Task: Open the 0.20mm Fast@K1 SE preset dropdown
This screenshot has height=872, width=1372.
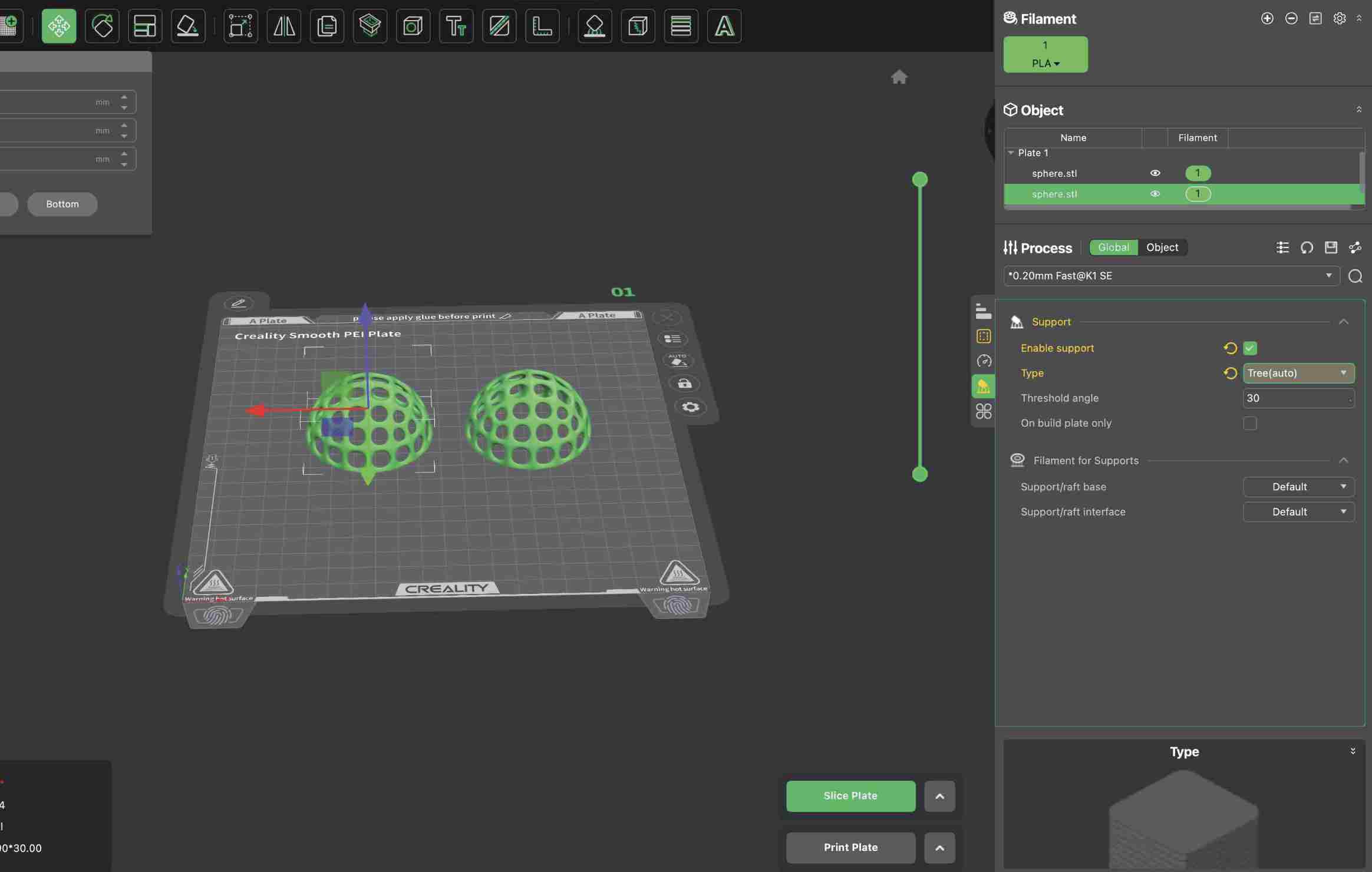Action: point(1171,276)
